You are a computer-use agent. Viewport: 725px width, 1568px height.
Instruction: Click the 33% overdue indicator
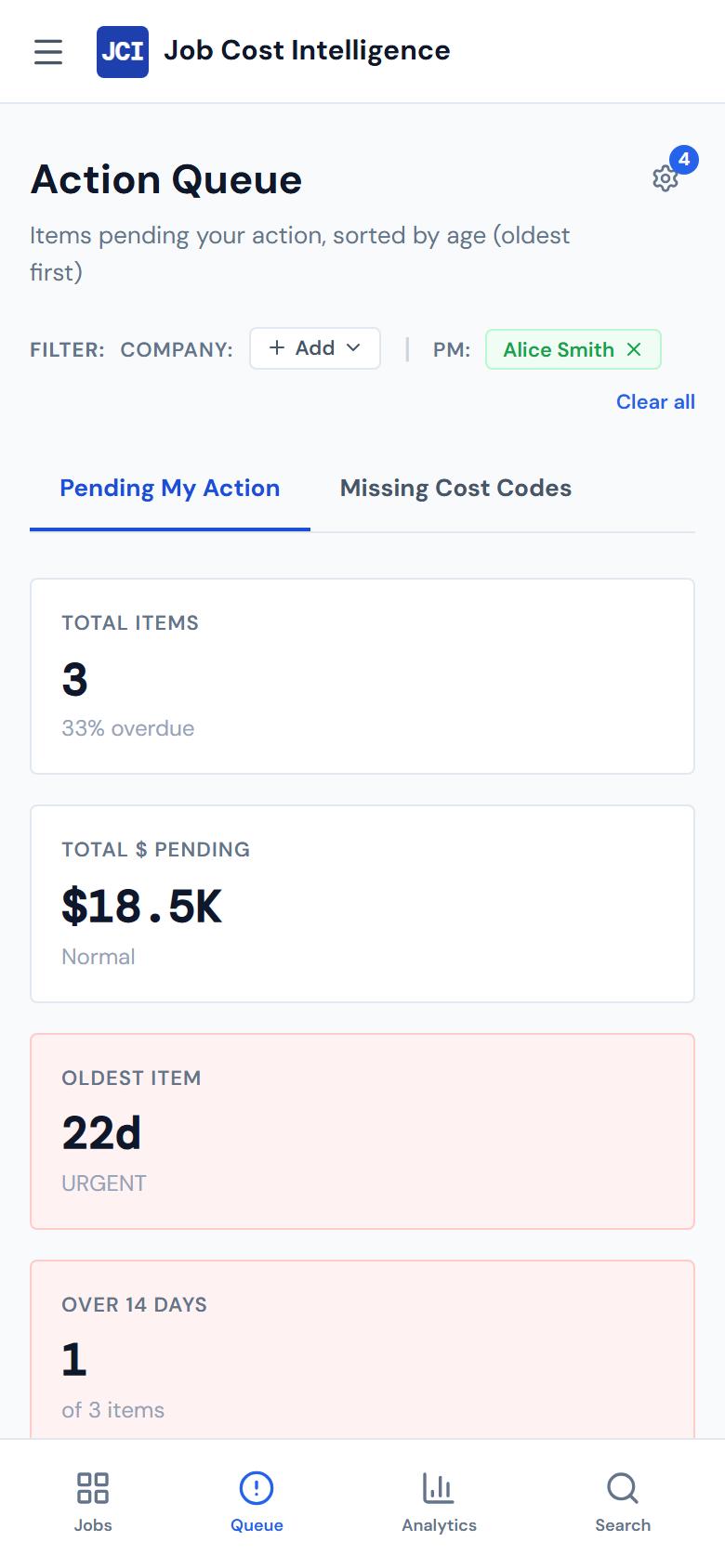tap(128, 727)
